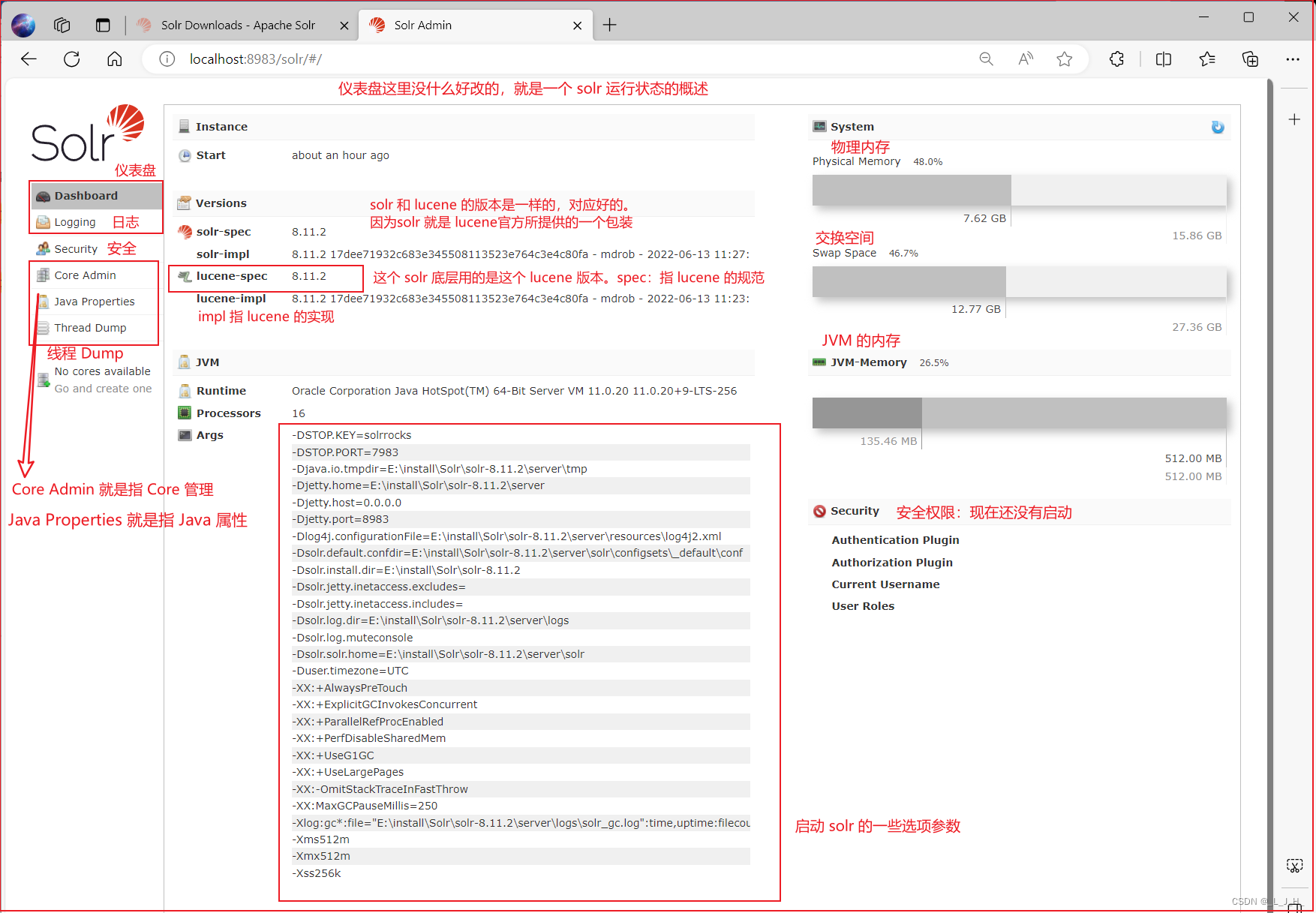Click the -XX:+UseG1GC argument

tap(333, 755)
